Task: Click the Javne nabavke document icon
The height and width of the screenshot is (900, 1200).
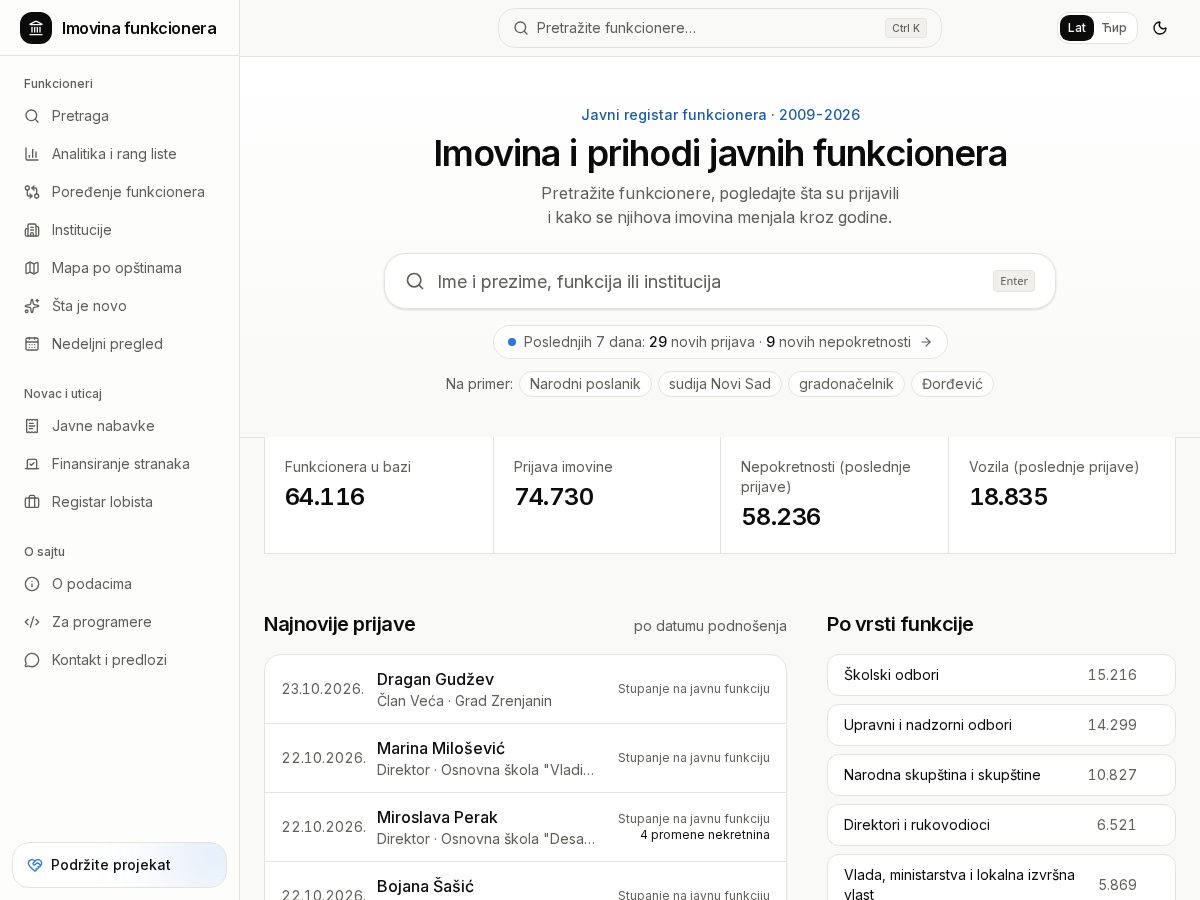Action: coord(32,426)
